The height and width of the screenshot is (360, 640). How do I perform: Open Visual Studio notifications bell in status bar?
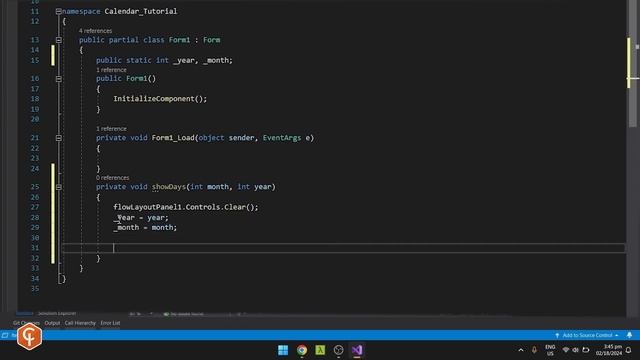point(629,335)
